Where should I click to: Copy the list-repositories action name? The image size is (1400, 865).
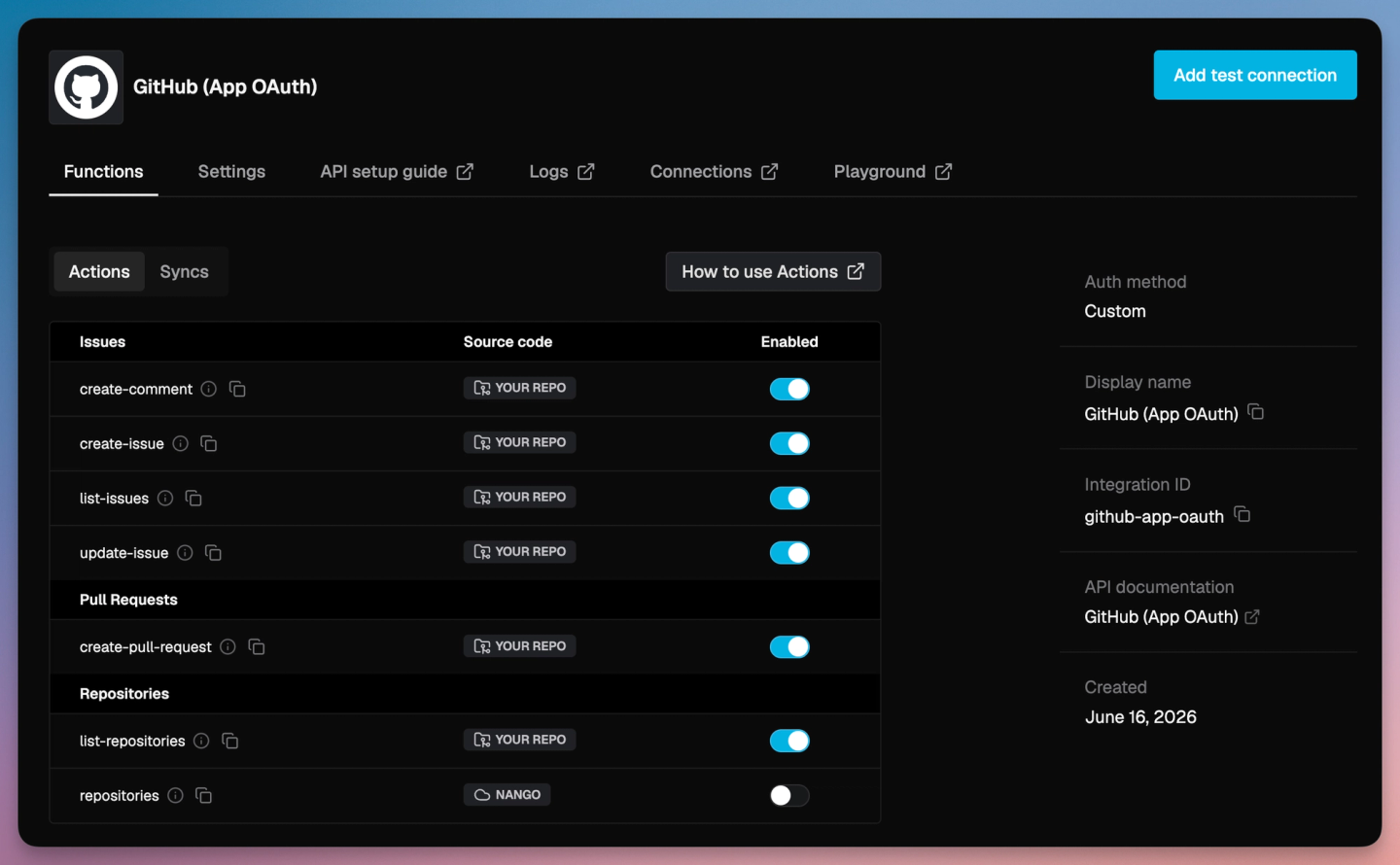230,741
